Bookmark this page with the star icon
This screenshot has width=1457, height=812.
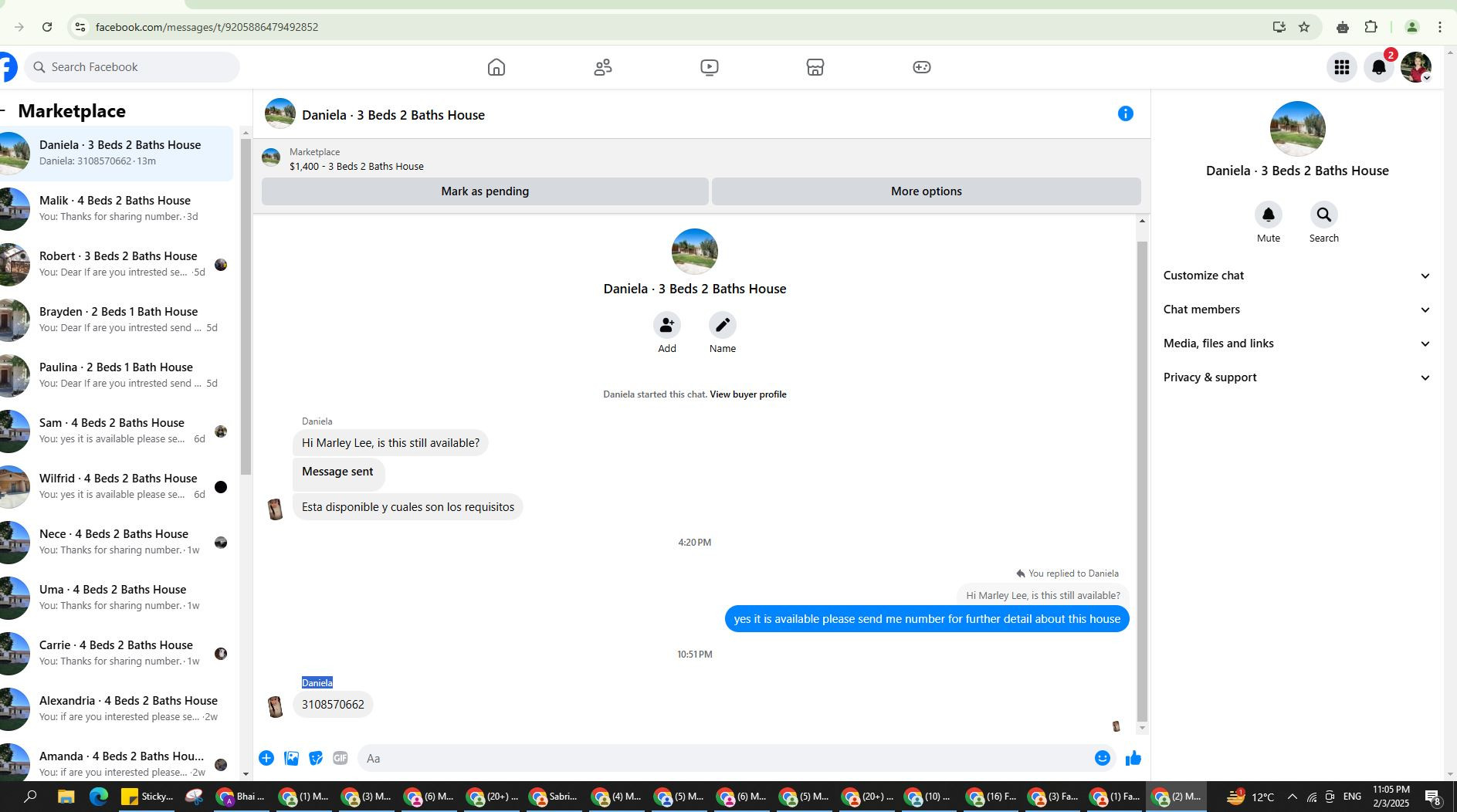point(1304,27)
